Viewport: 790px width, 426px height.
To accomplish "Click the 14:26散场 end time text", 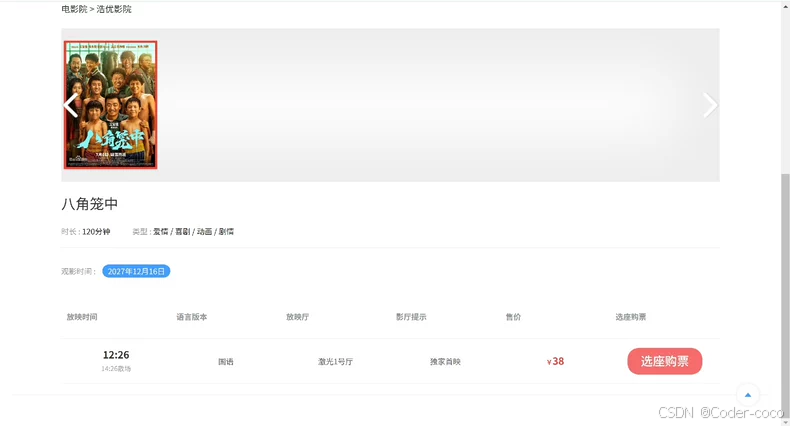I will point(116,369).
